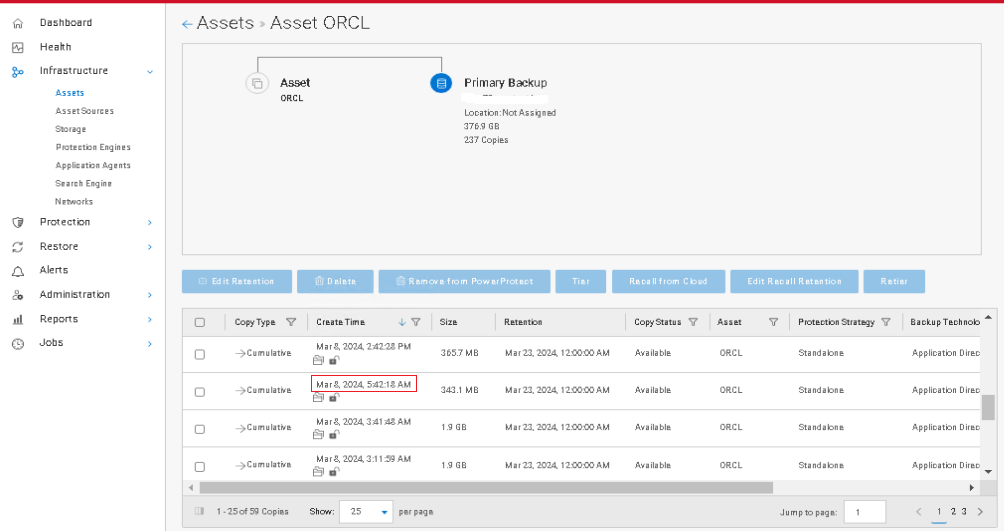Select the Primary Backup node icon
The height and width of the screenshot is (531, 1004).
point(441,83)
